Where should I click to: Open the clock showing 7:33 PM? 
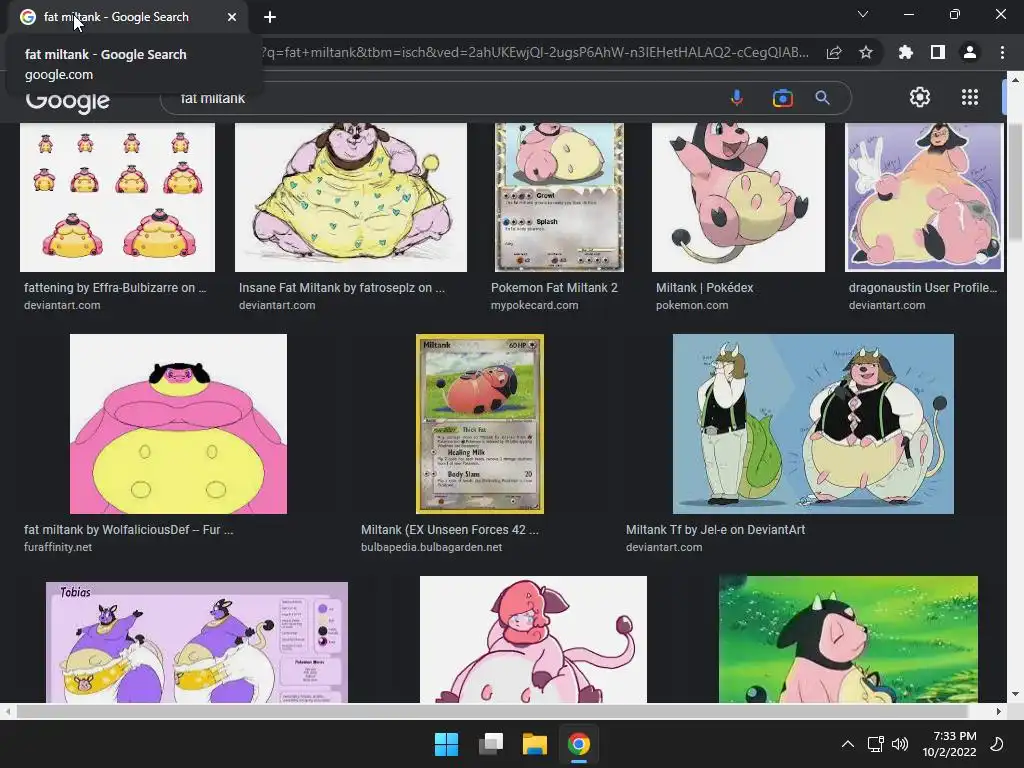click(950, 744)
